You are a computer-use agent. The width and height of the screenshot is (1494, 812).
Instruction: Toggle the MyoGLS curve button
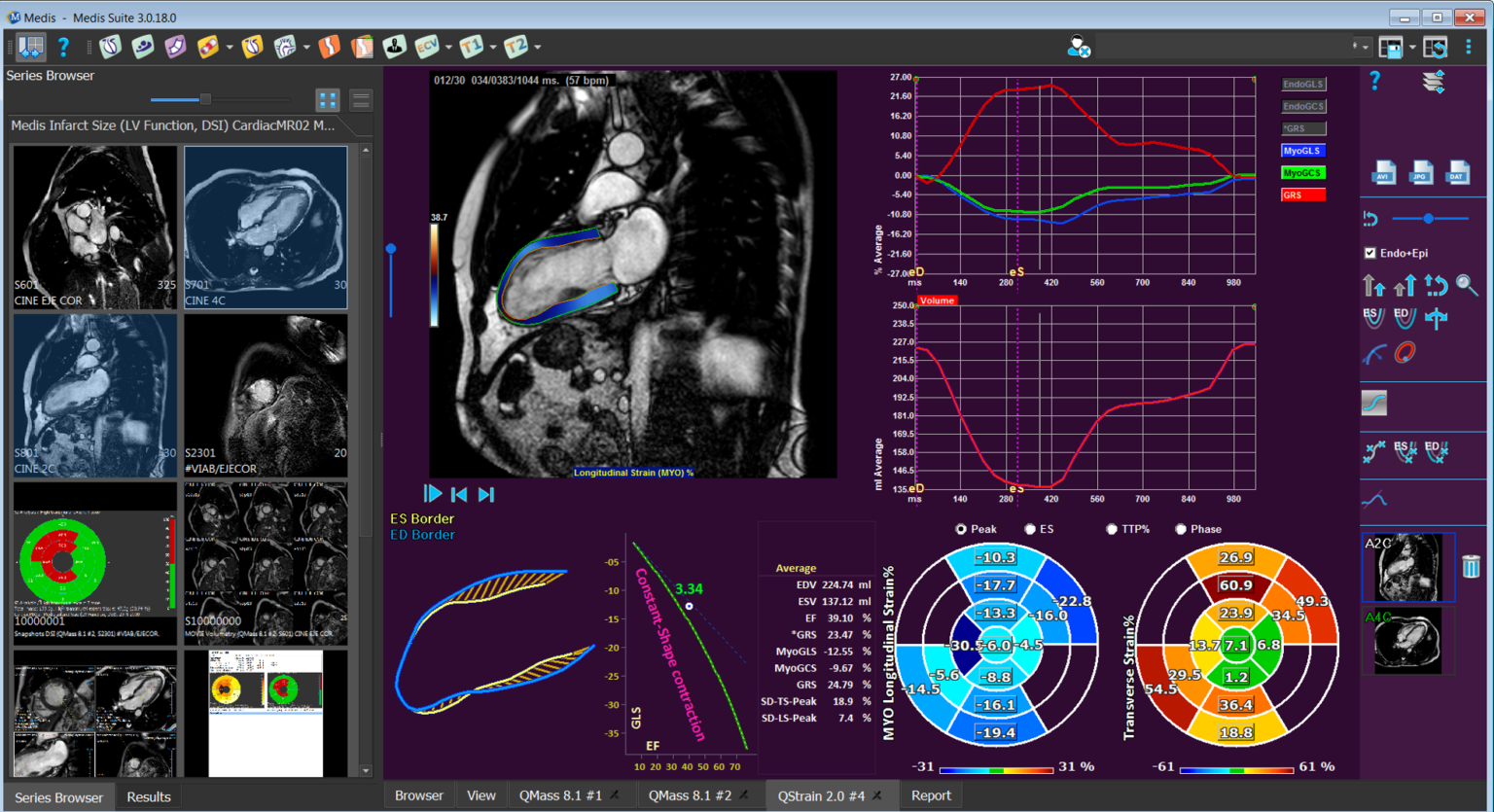1302,151
